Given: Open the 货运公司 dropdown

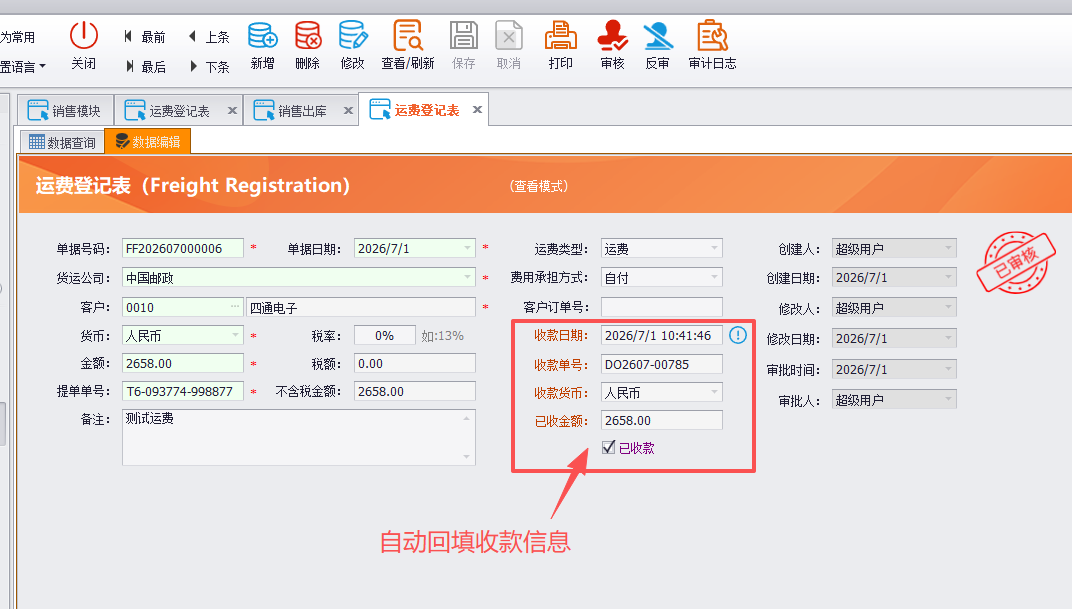Looking at the screenshot, I should coord(468,278).
